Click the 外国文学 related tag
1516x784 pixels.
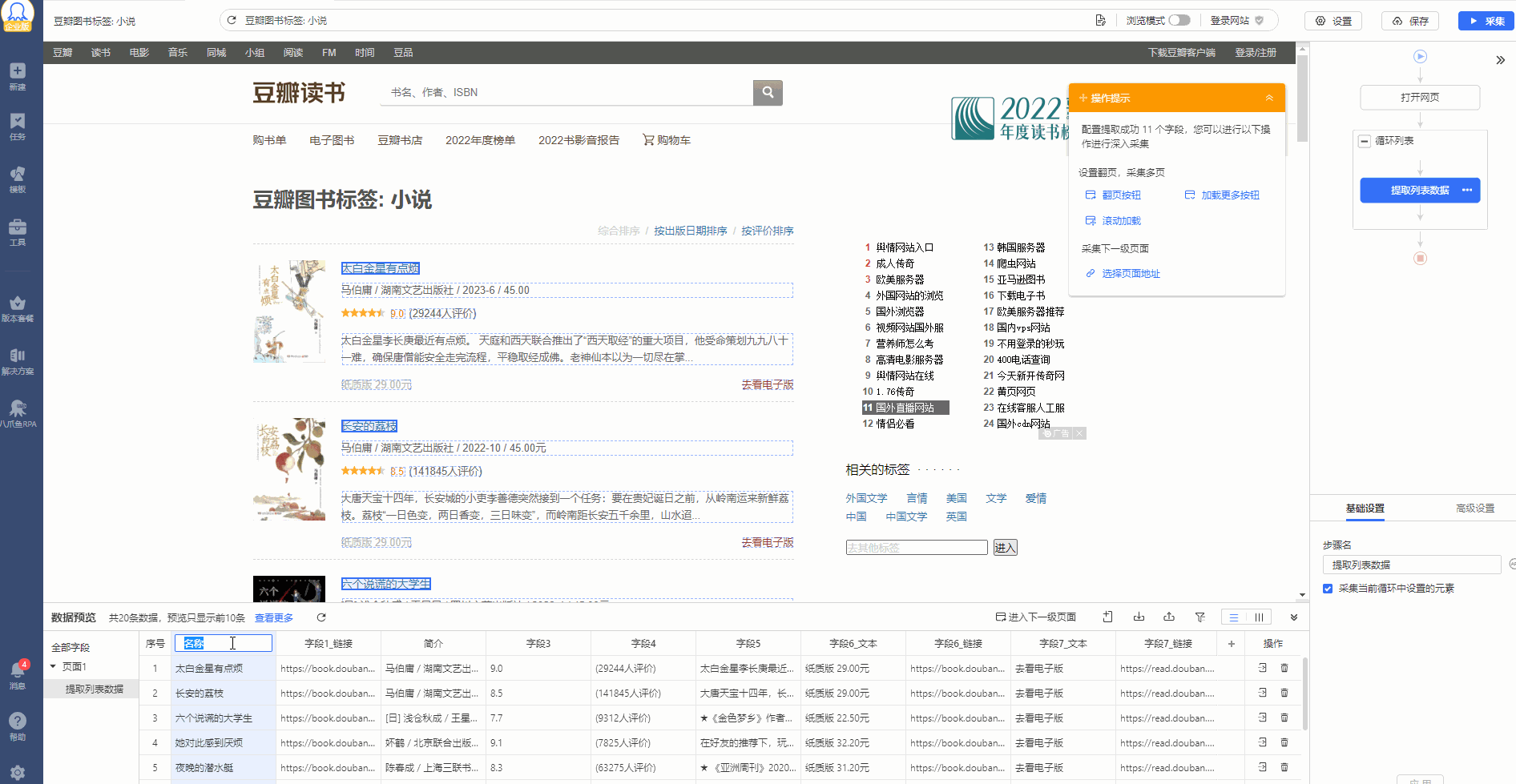pyautogui.click(x=866, y=498)
